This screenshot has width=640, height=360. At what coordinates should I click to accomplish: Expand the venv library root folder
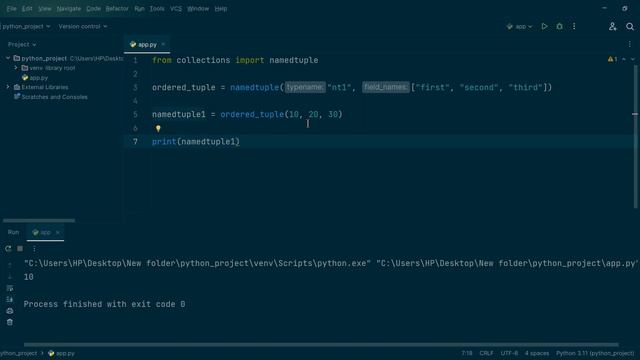[16, 68]
